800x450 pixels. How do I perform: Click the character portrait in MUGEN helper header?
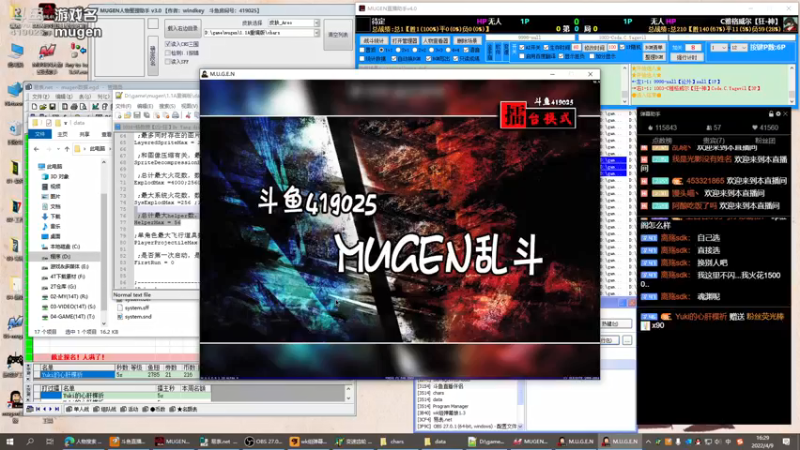point(790,24)
